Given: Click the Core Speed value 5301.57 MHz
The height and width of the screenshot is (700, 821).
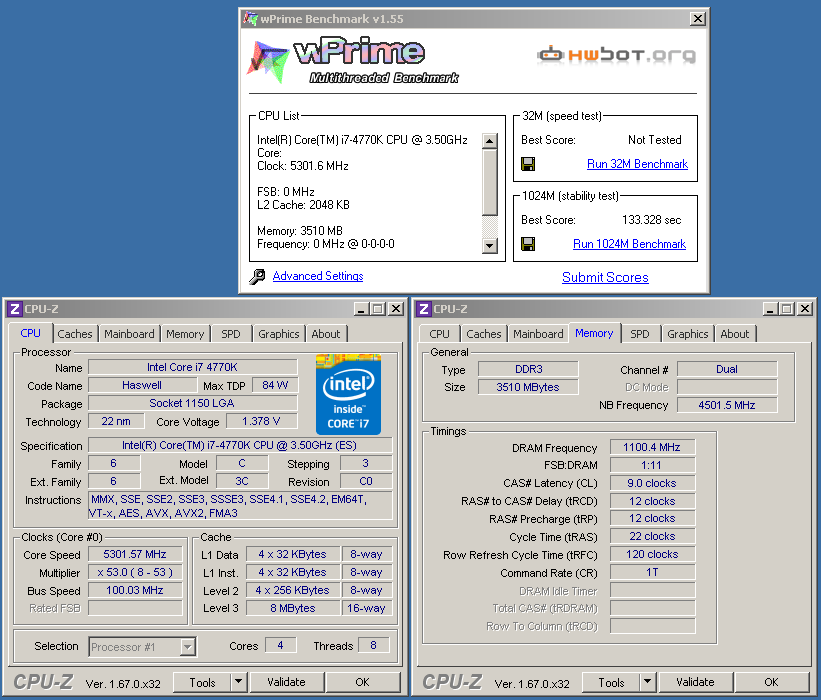Looking at the screenshot, I should pyautogui.click(x=135, y=554).
